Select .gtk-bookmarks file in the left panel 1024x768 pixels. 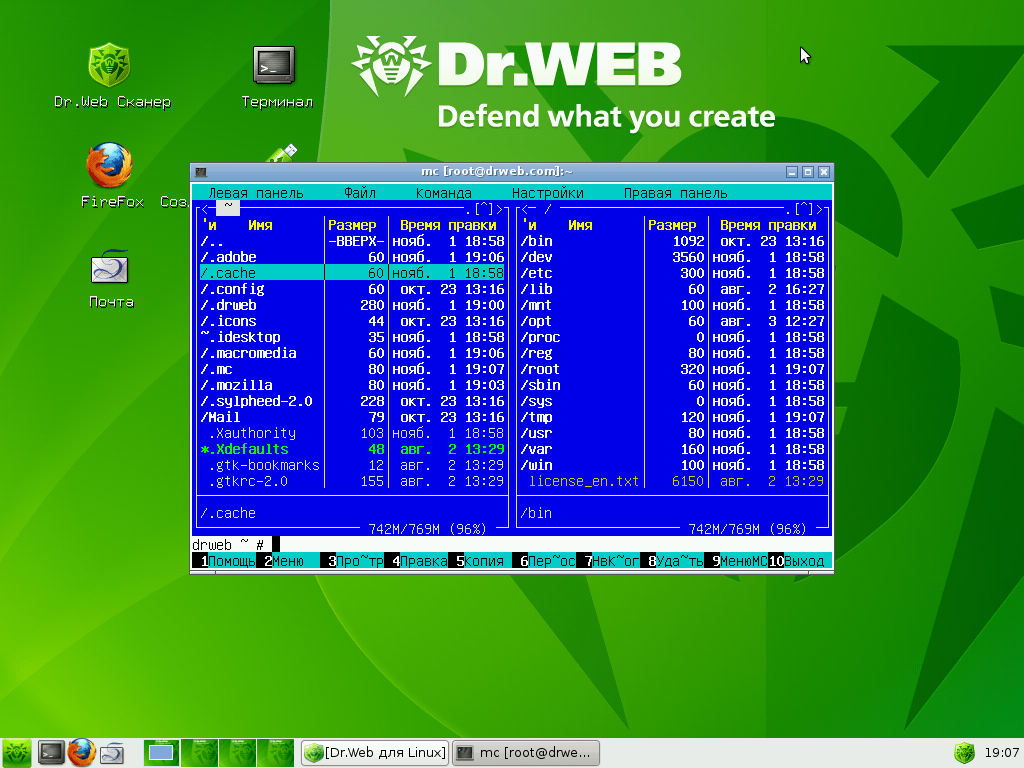tap(352, 465)
